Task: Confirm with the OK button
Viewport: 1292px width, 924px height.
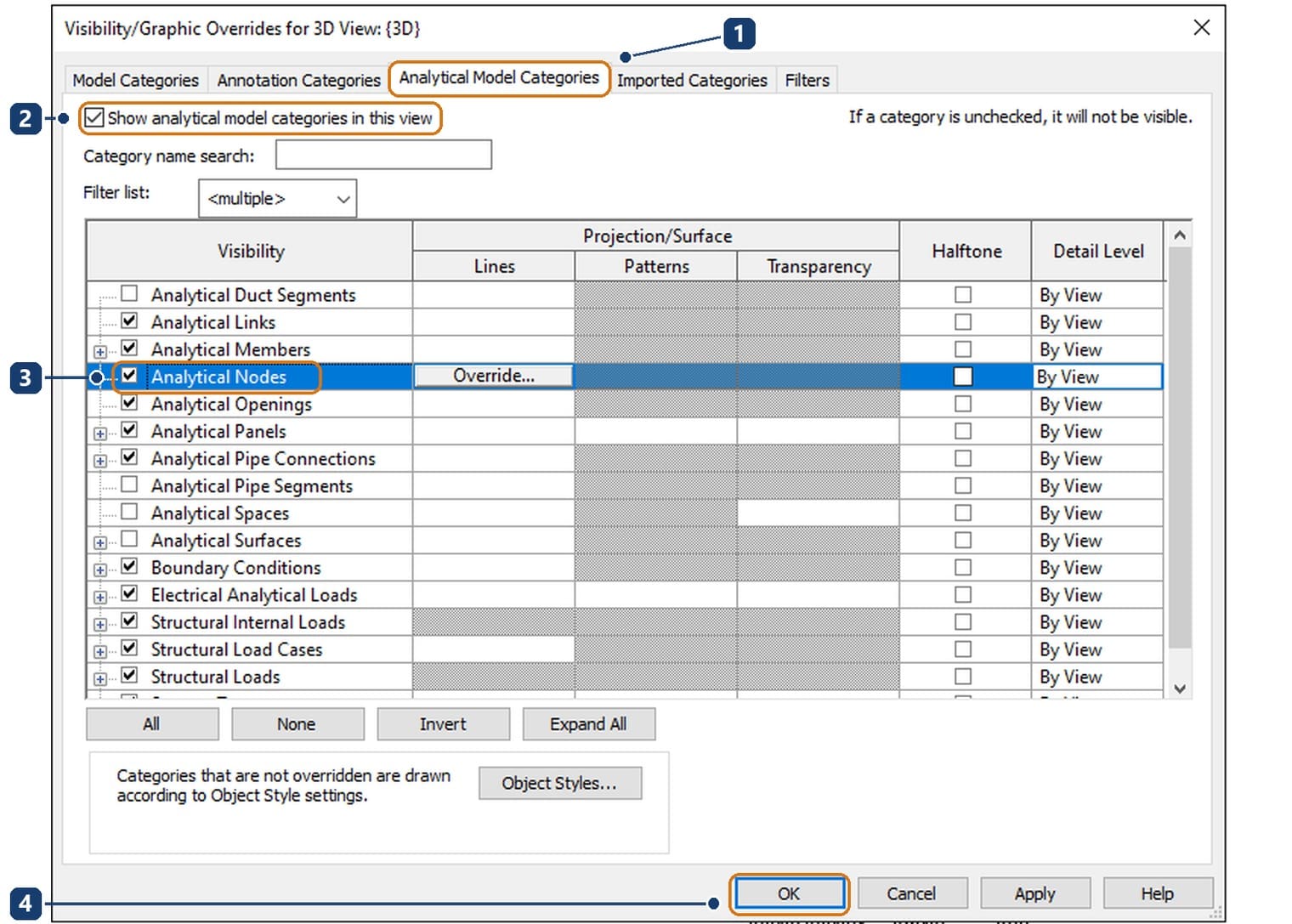Action: pos(789,893)
